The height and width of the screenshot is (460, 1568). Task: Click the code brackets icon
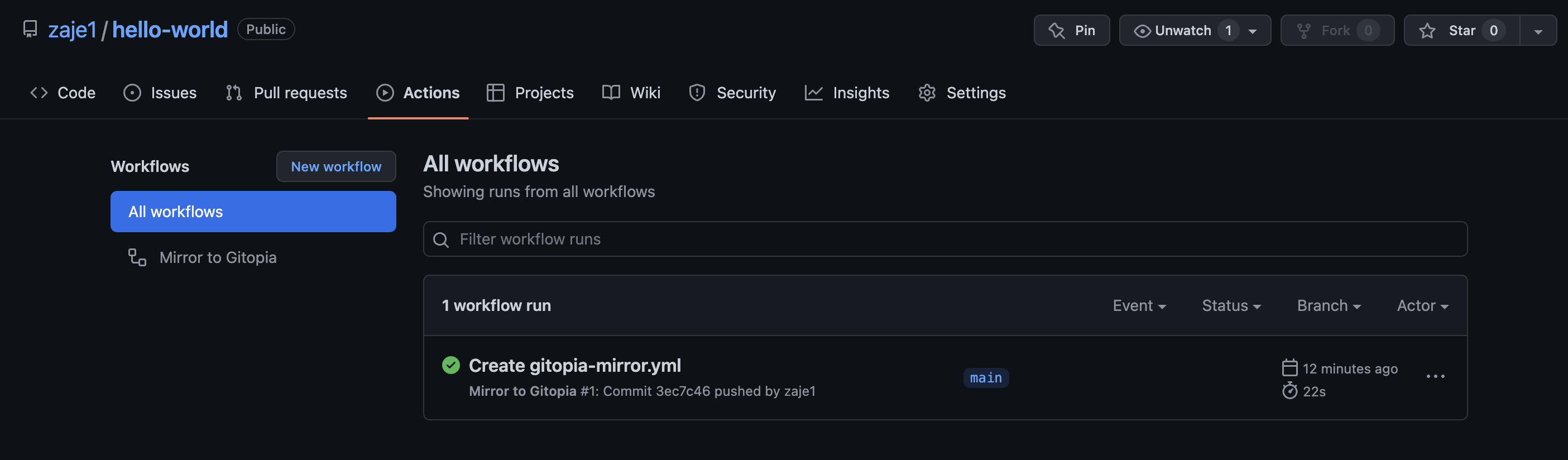[x=39, y=93]
